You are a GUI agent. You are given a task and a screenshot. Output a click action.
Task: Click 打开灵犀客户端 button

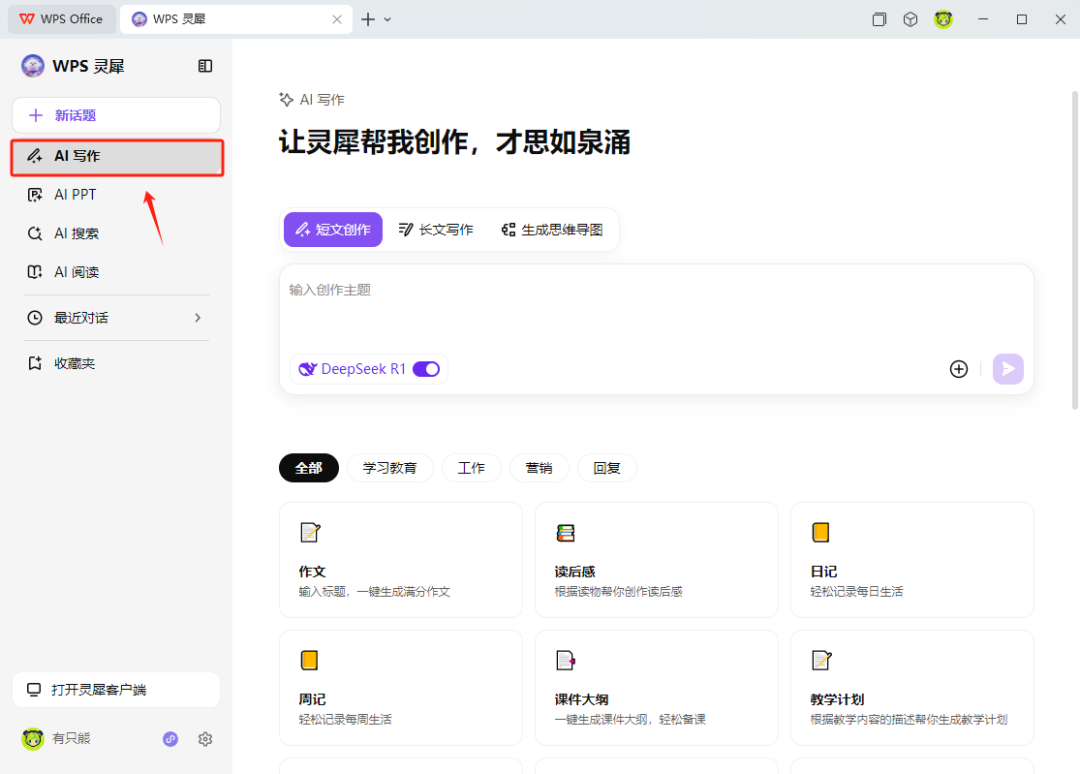(x=116, y=689)
